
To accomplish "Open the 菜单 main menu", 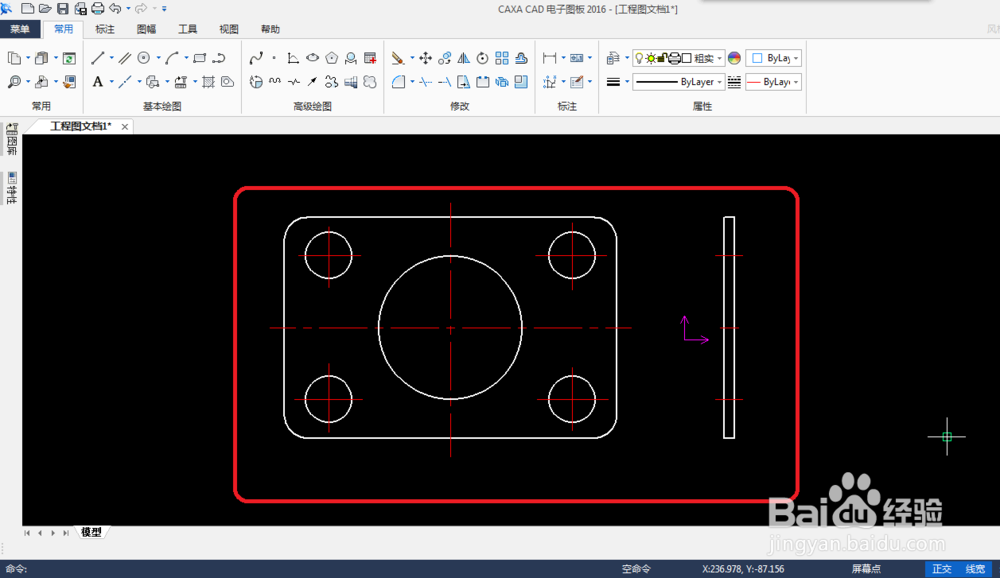I will click(x=20, y=29).
